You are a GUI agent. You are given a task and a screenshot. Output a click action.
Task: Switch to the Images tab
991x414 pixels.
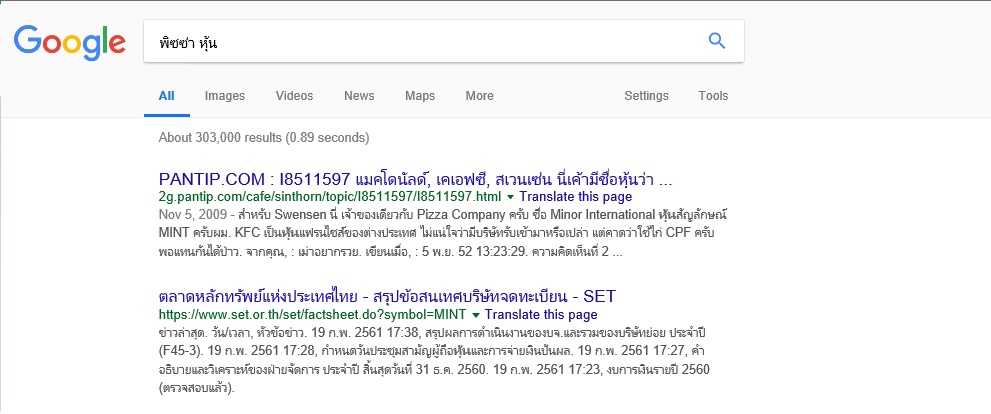click(225, 96)
